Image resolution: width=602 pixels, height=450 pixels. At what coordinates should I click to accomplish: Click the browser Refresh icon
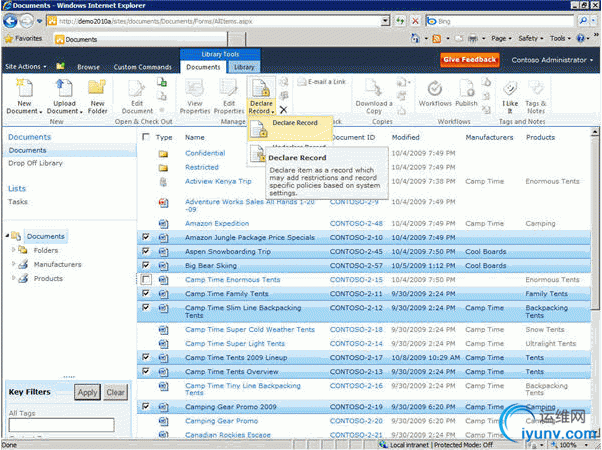(x=400, y=21)
